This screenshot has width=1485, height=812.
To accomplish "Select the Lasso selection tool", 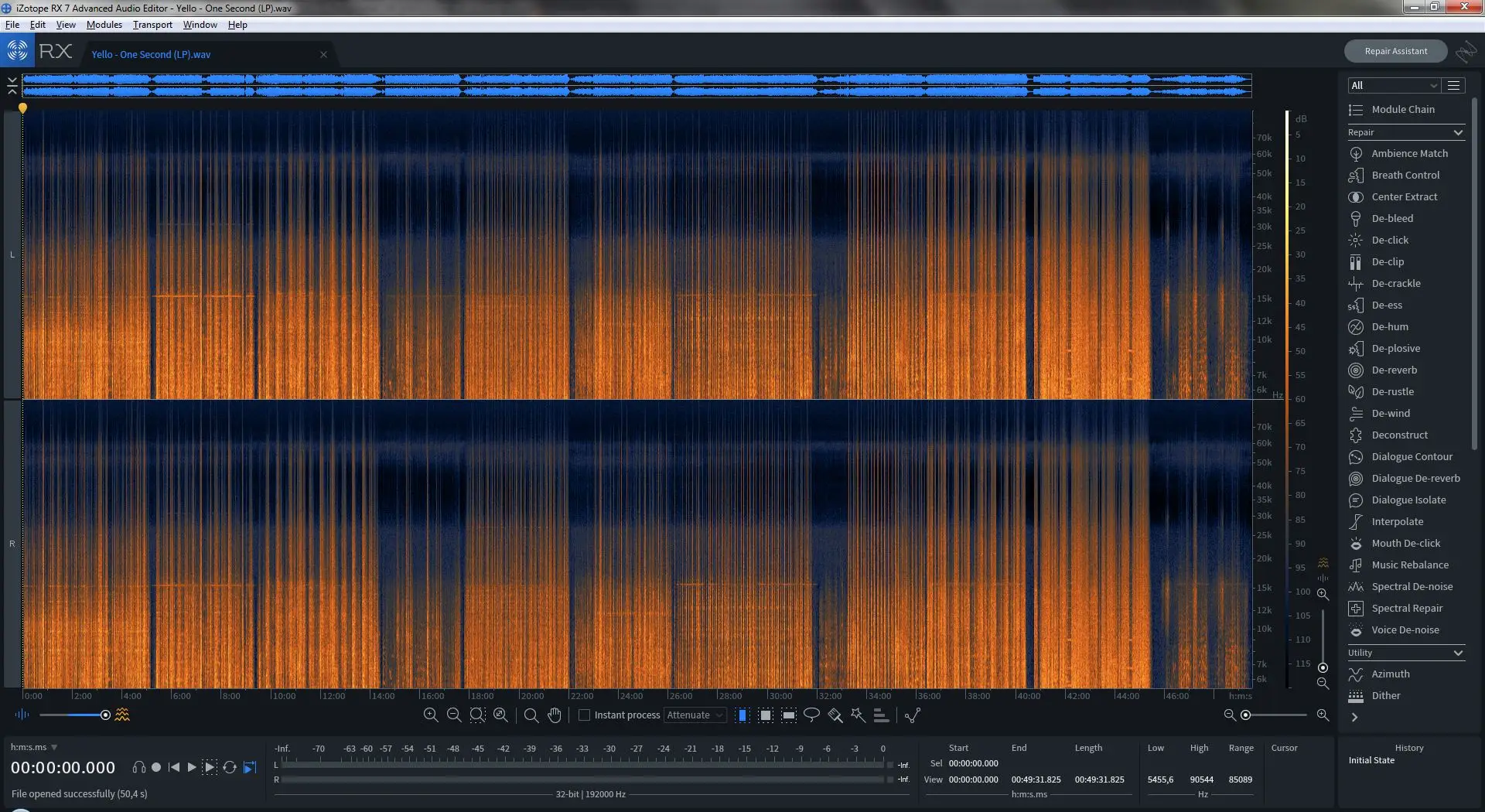I will tap(811, 715).
